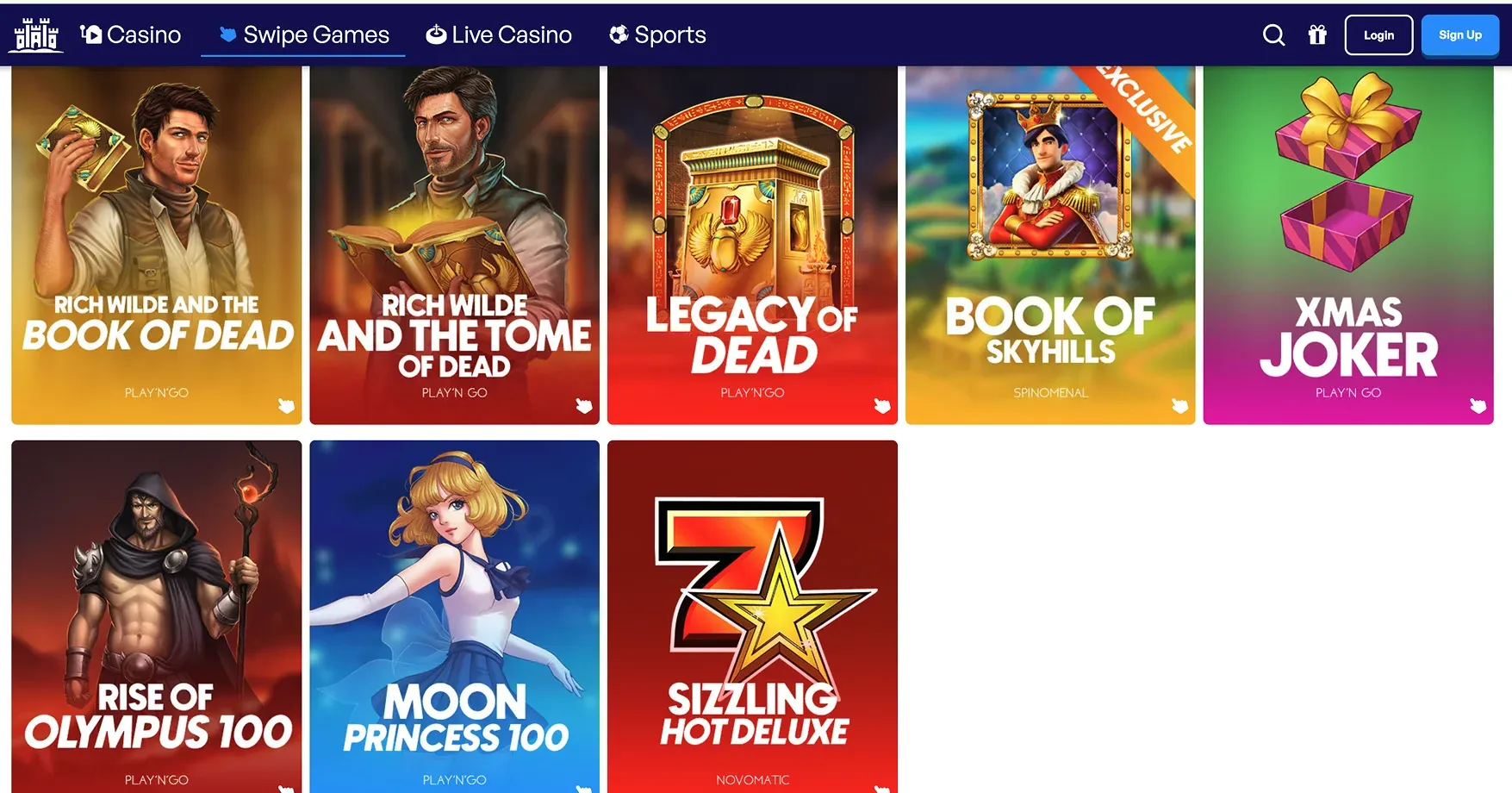Switch to the Sports tab
The height and width of the screenshot is (793, 1512).
[657, 35]
